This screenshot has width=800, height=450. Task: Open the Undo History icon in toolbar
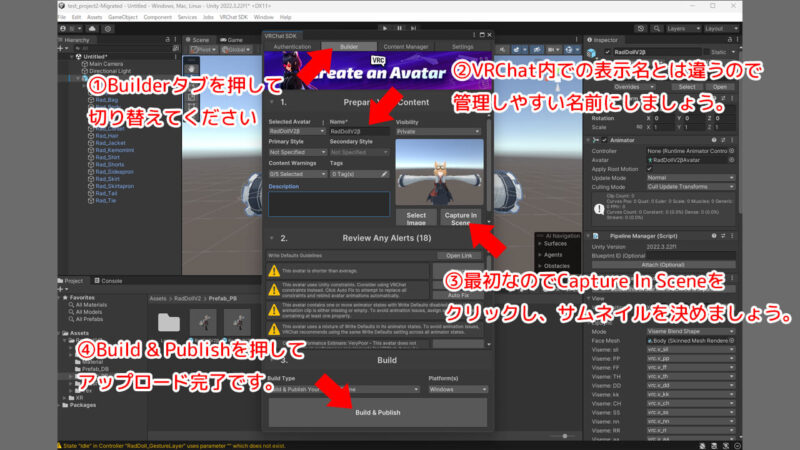point(641,29)
